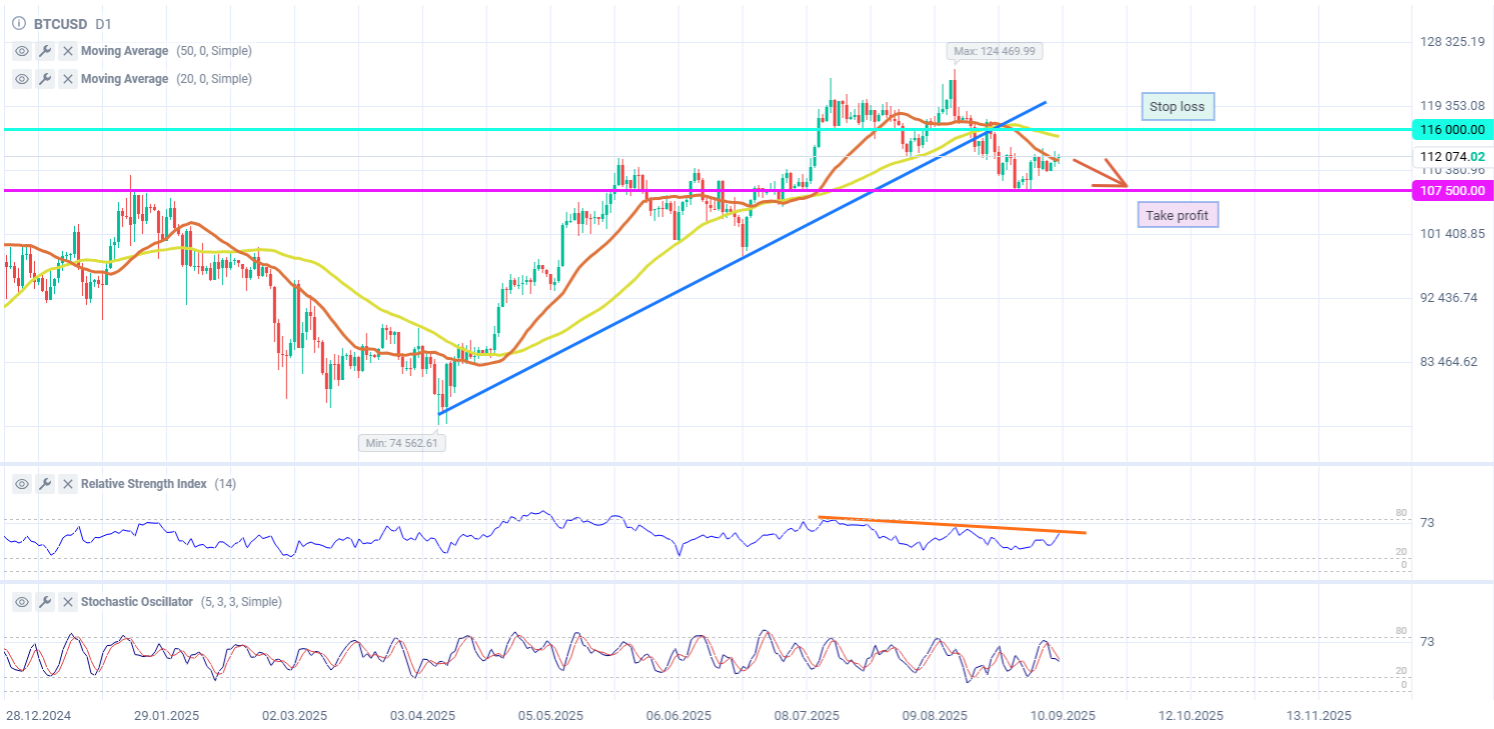Toggle Relative Strength Index visibility eye
This screenshot has width=1494, height=729.
tap(22, 484)
